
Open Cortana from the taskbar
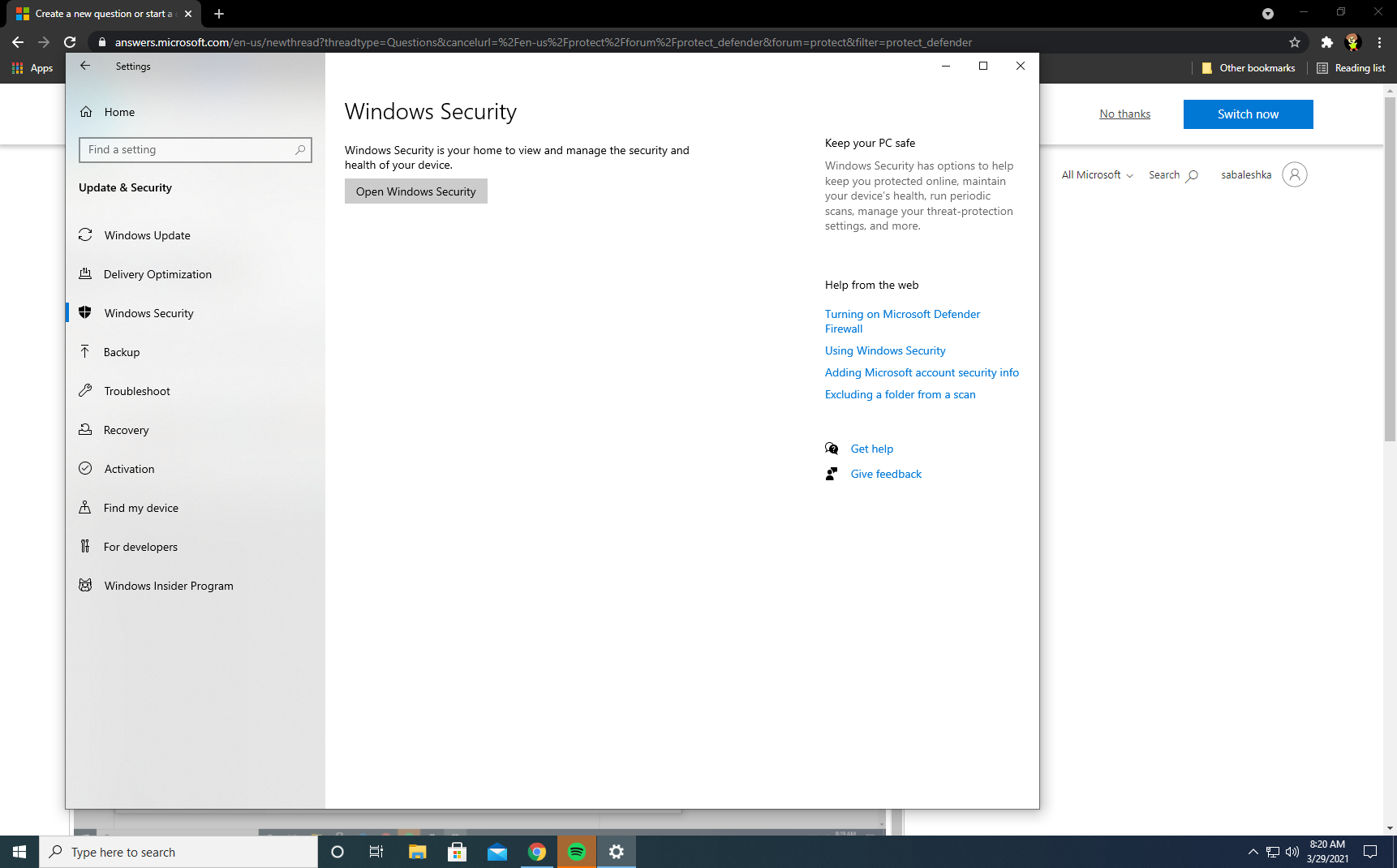pyautogui.click(x=337, y=852)
